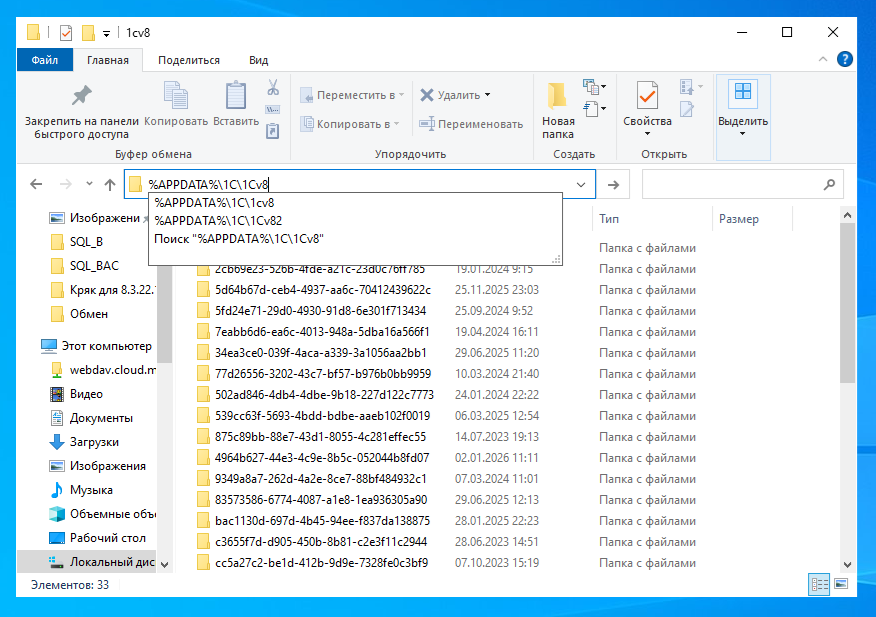Switch to details view in the status bar
The height and width of the screenshot is (617, 876).
[819, 583]
